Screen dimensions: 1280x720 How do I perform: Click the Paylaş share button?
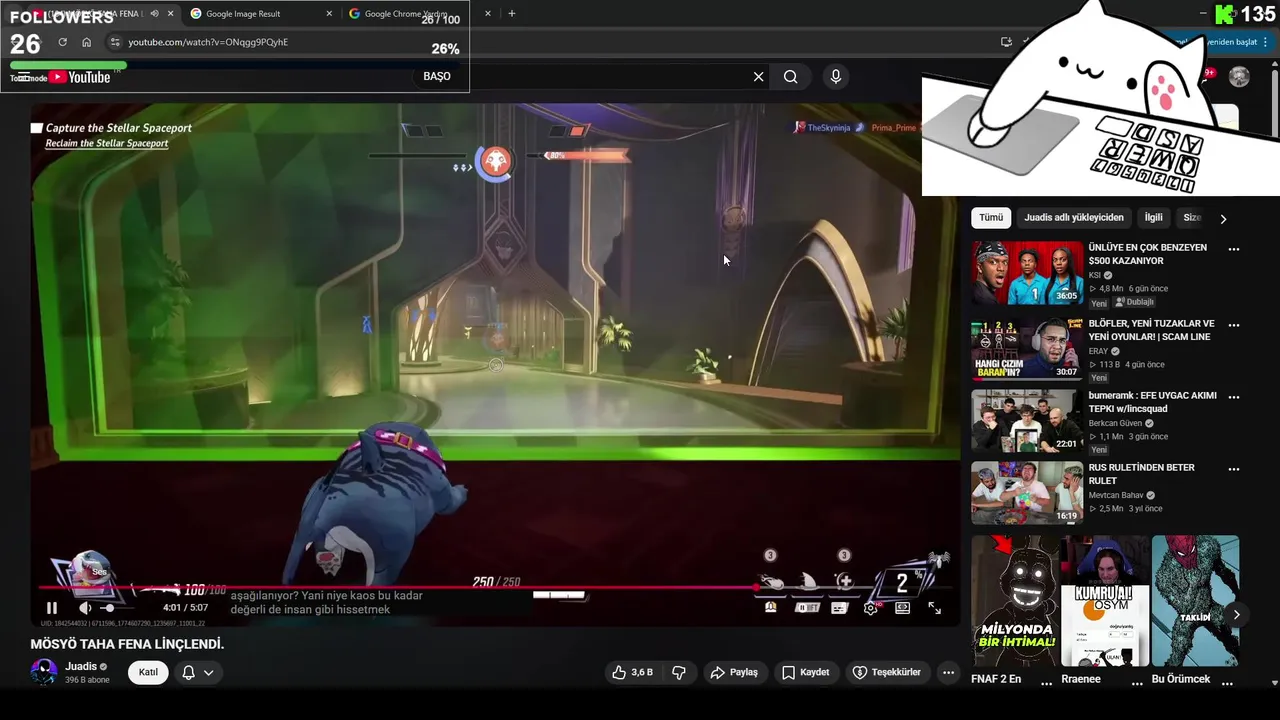[734, 672]
